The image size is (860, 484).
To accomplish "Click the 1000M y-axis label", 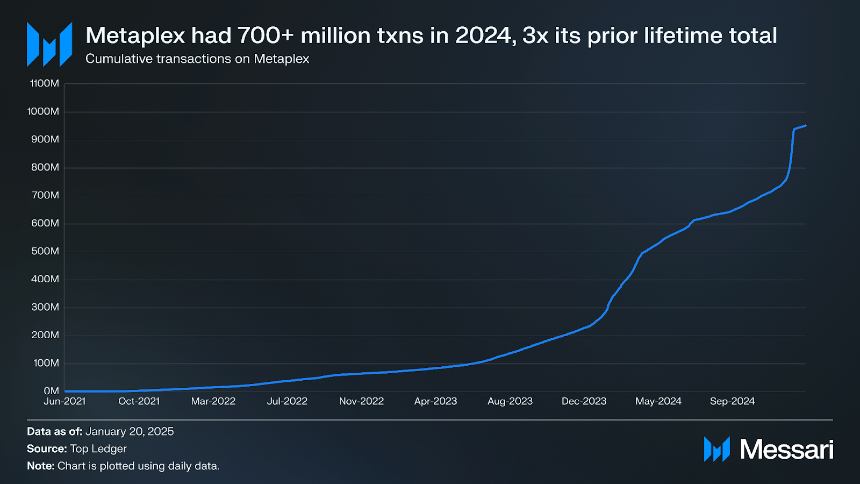I will click(43, 111).
